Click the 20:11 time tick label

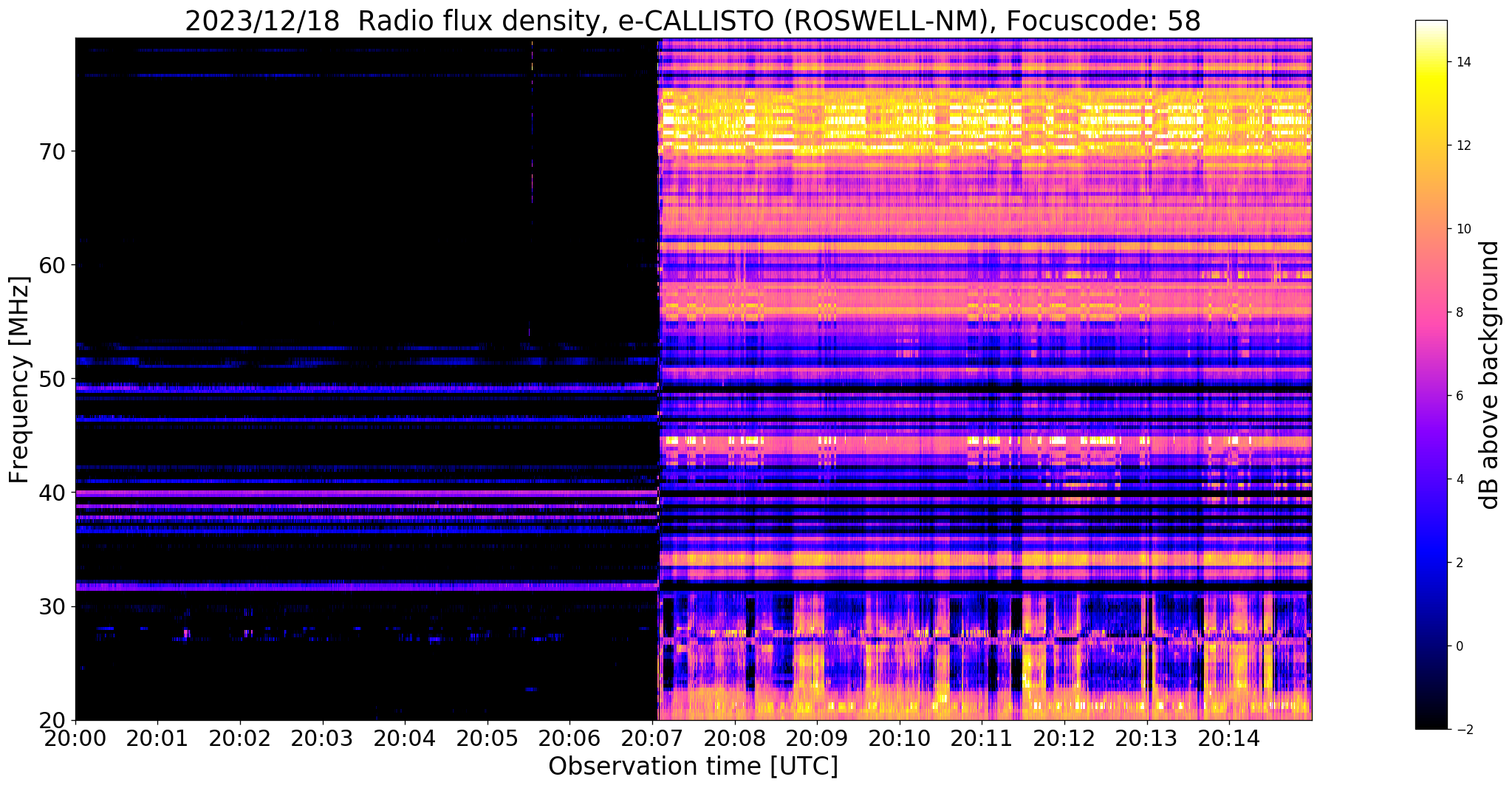coord(982,737)
